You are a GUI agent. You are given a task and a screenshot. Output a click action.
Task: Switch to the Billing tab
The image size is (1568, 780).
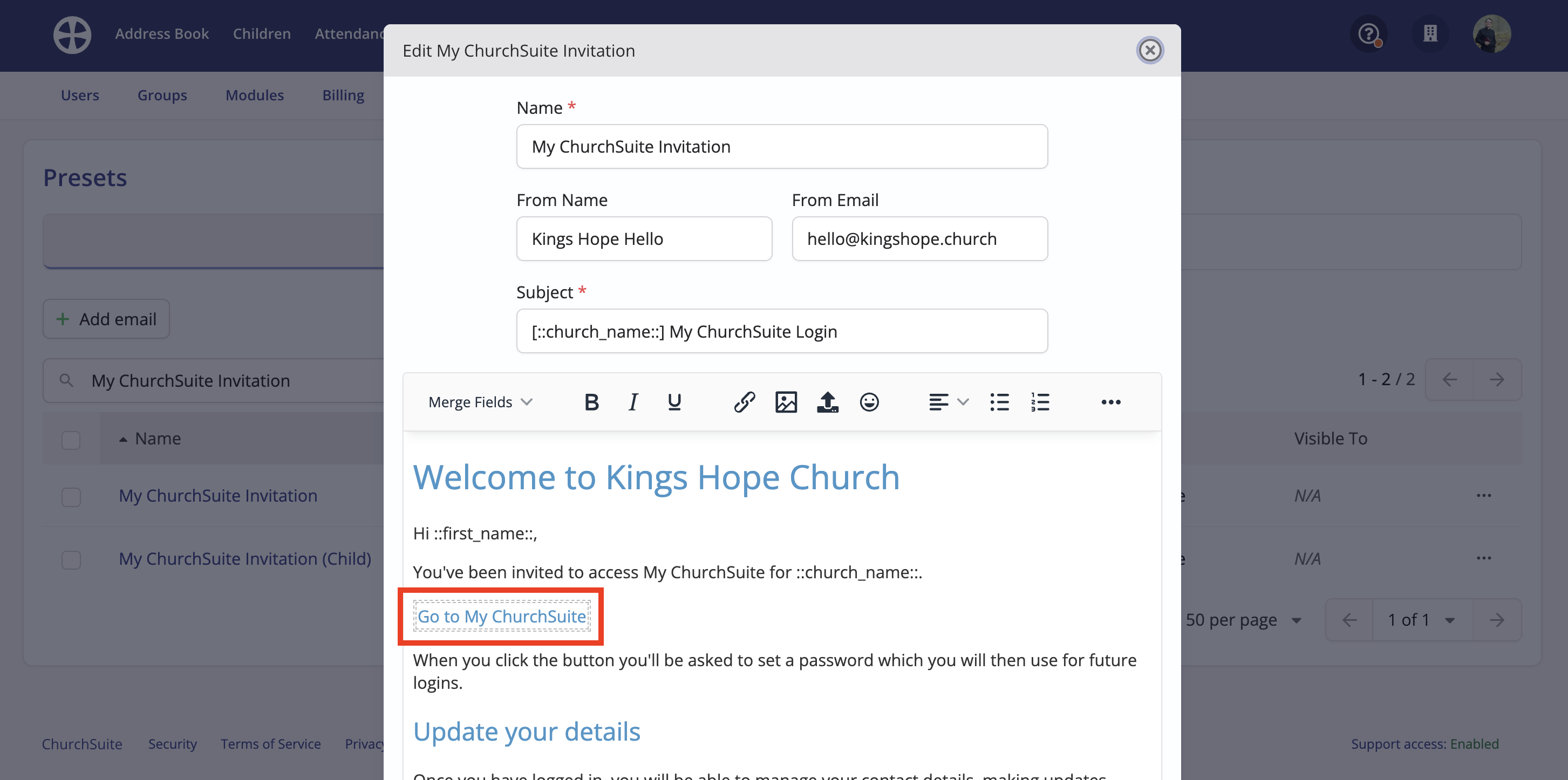(343, 95)
